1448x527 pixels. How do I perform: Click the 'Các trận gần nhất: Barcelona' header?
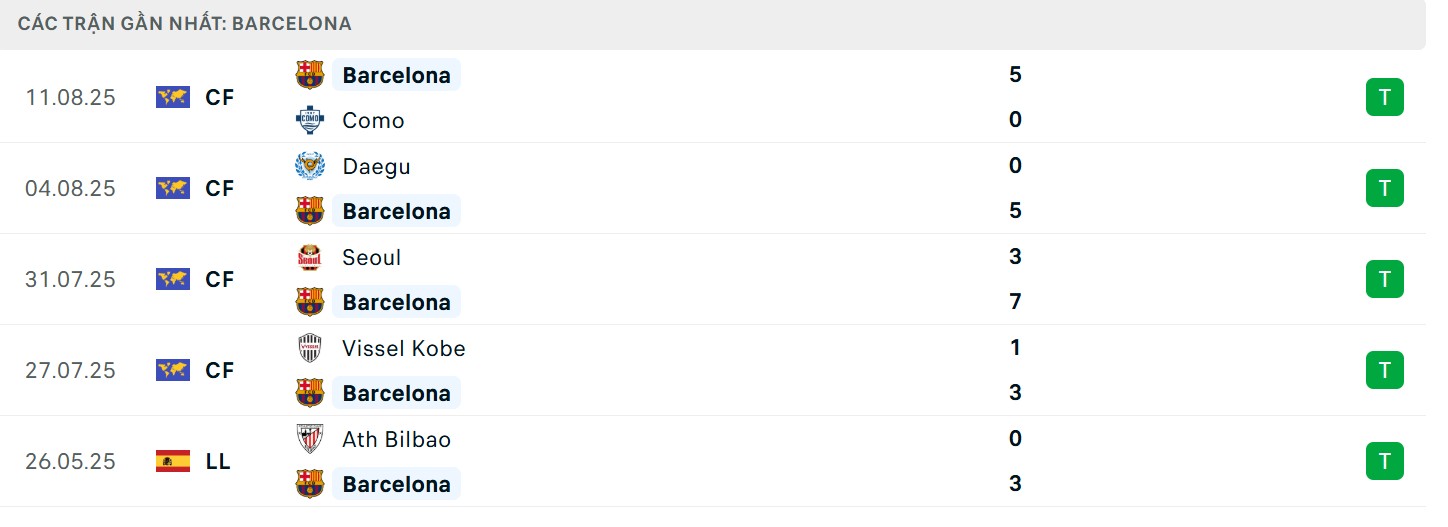click(185, 23)
